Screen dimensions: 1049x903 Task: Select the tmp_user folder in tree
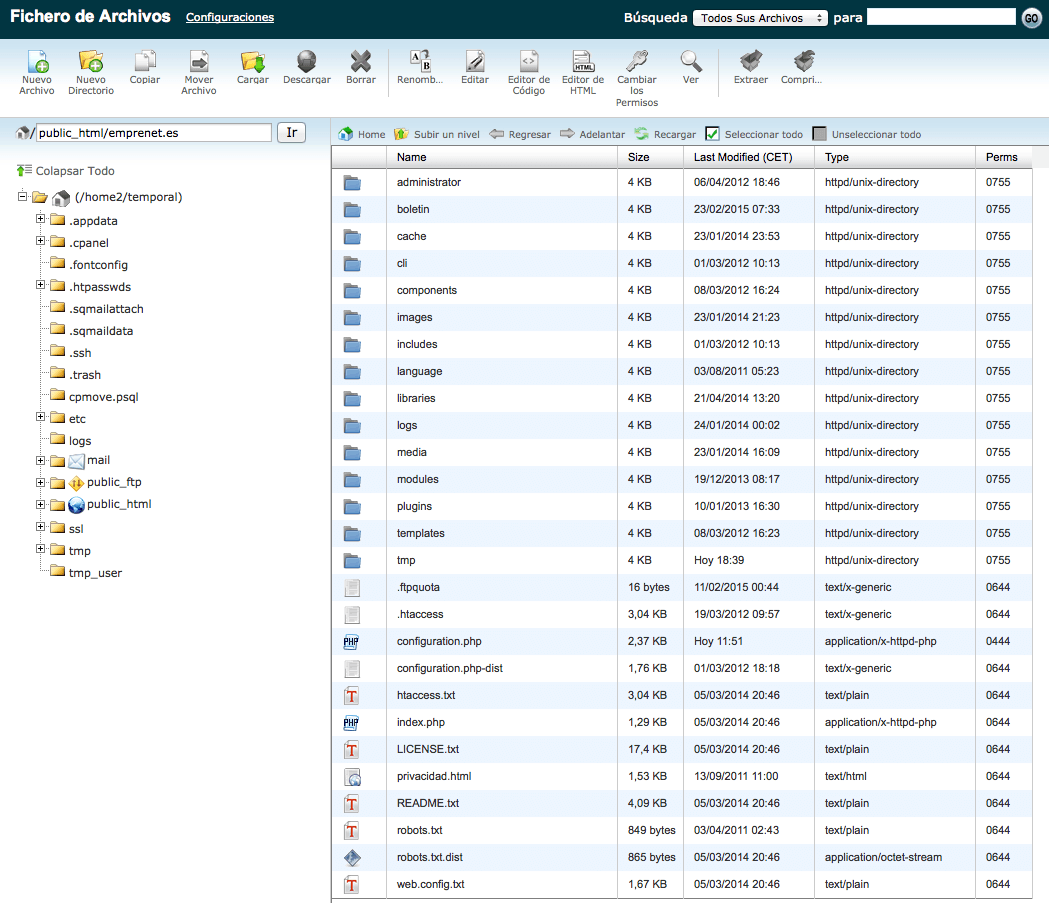click(95, 573)
